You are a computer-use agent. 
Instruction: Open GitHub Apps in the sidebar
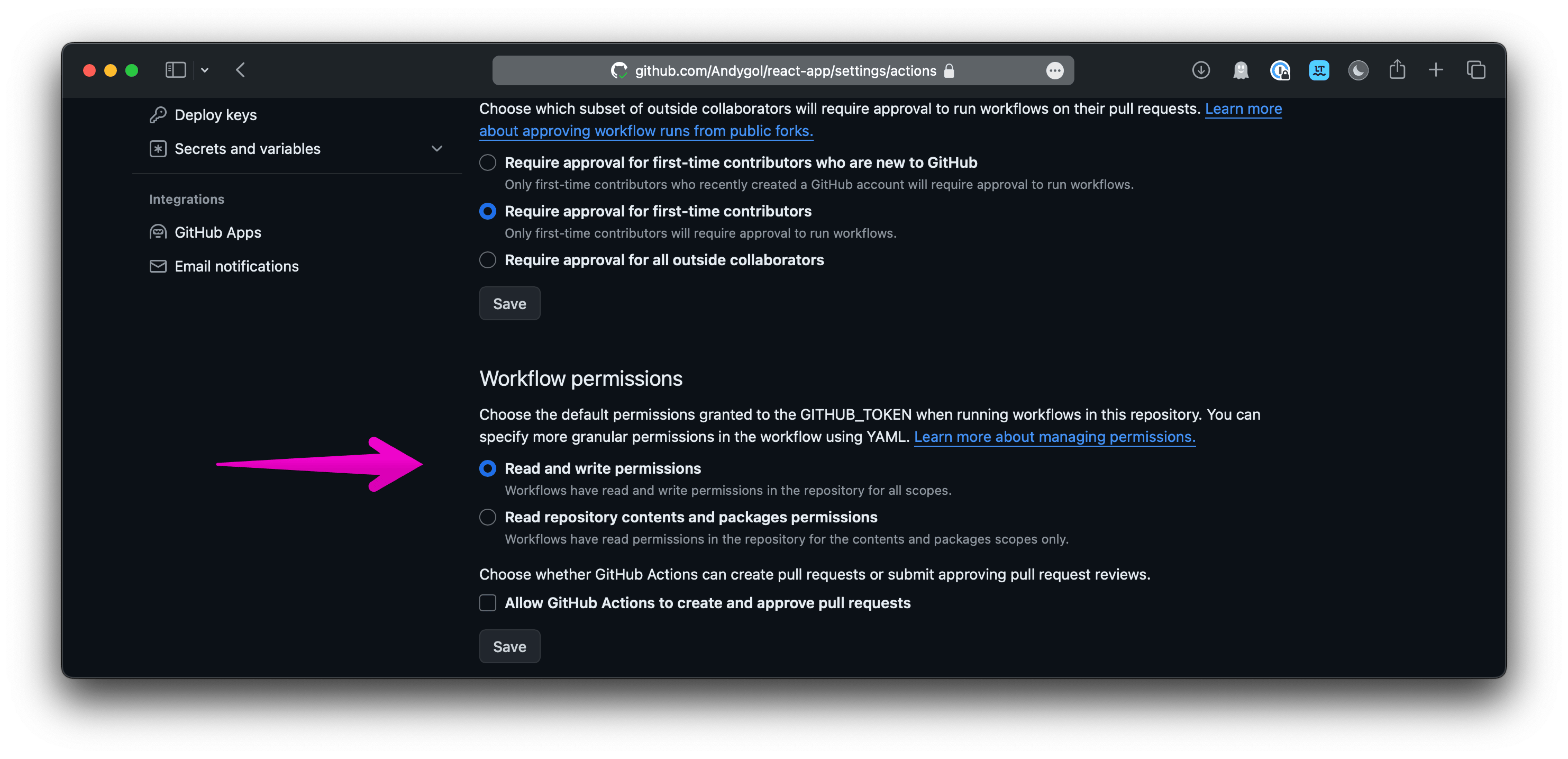[x=218, y=232]
